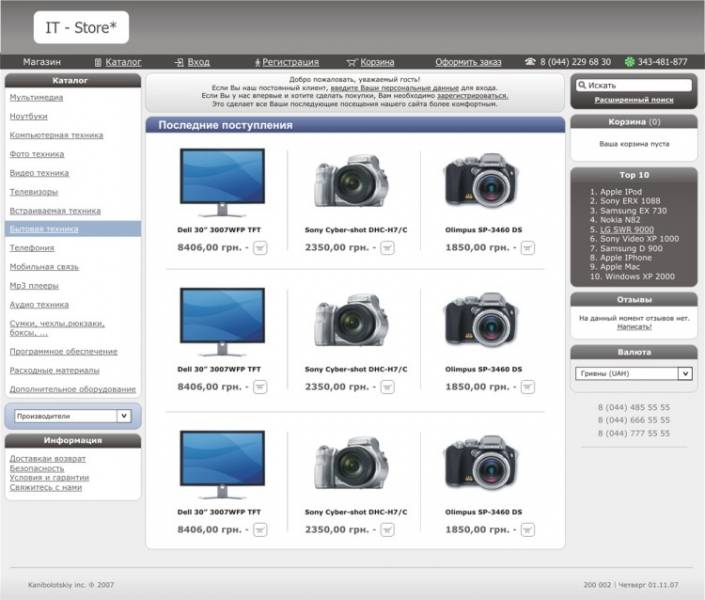Open the Гривны (UAH) currency dropdown

tap(634, 373)
